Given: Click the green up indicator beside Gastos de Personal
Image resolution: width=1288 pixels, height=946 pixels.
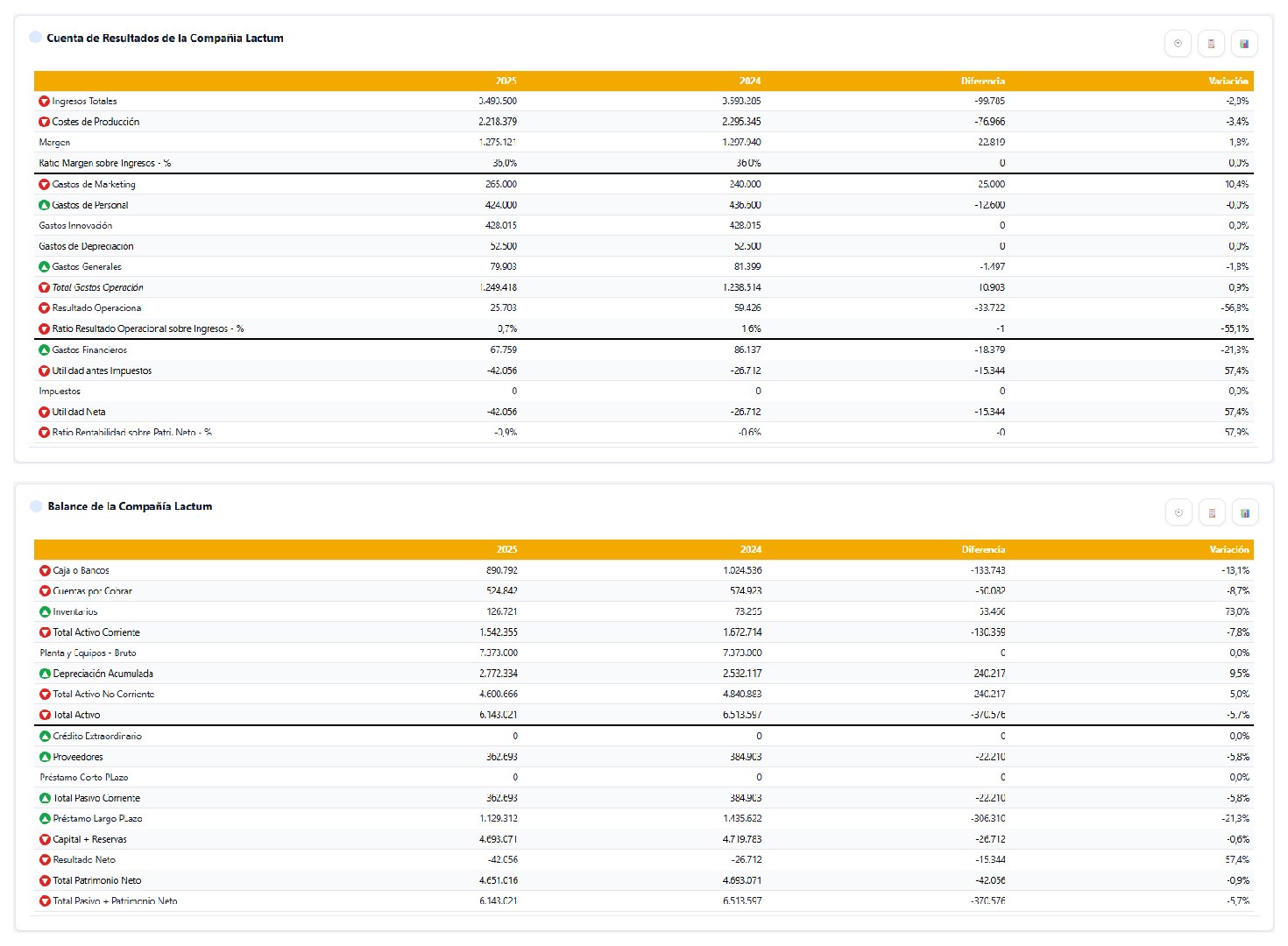Looking at the screenshot, I should coord(45,205).
